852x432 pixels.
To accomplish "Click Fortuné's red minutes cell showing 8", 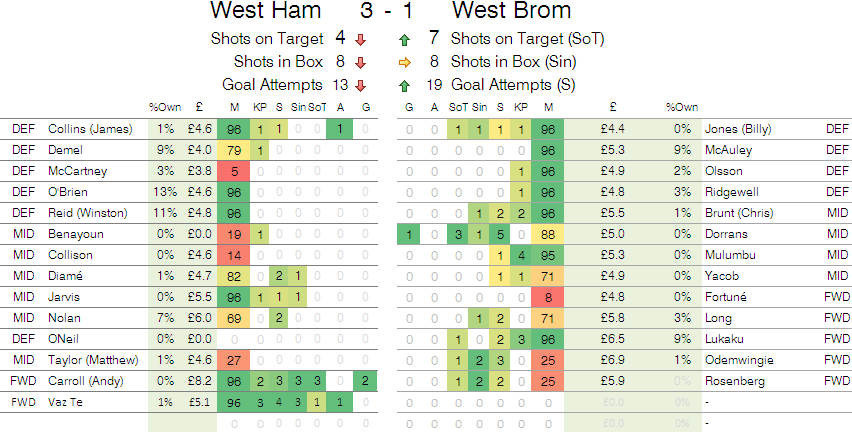I will (x=548, y=297).
